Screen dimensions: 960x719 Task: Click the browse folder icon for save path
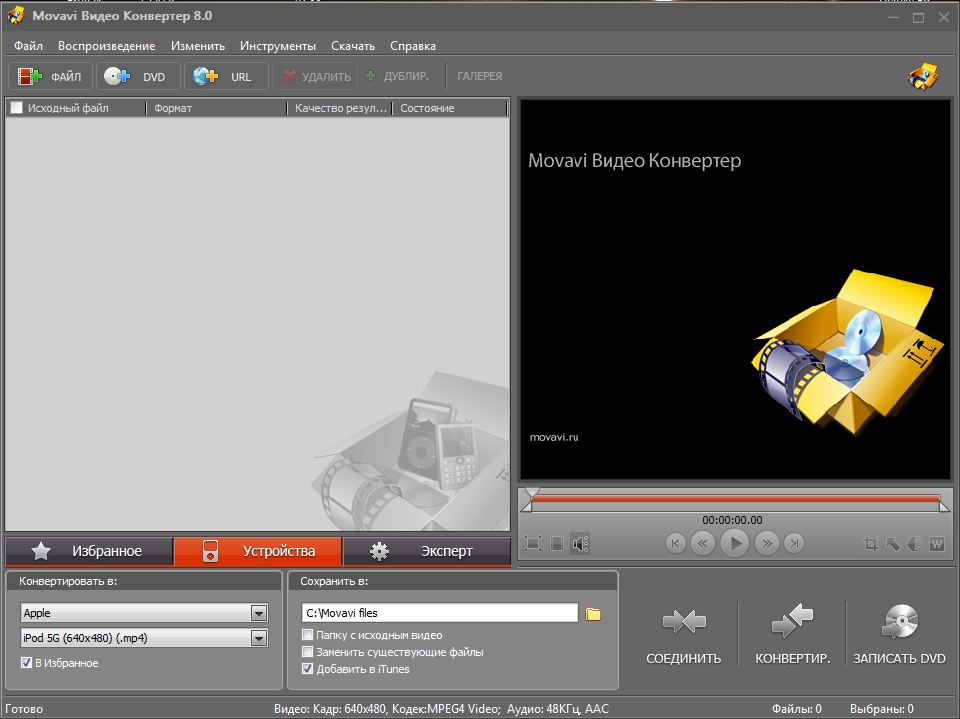pos(593,613)
